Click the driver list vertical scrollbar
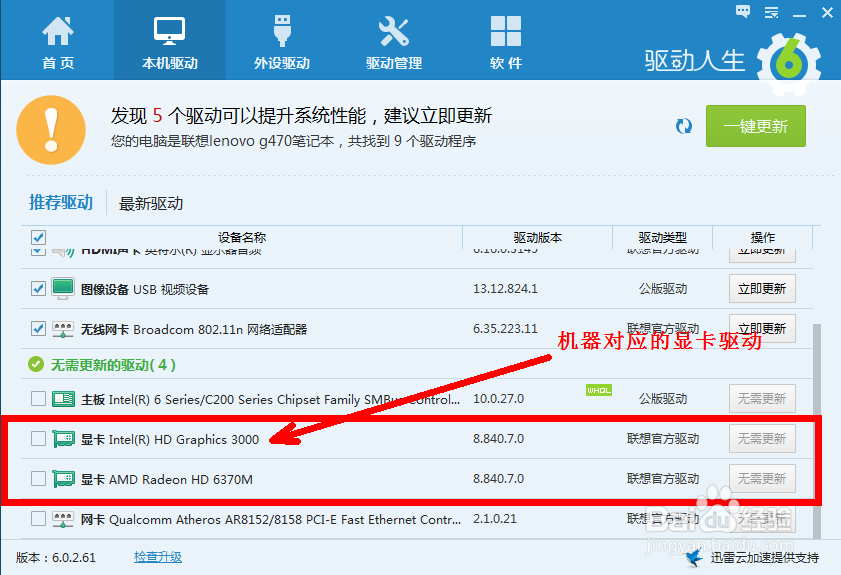This screenshot has width=841, height=575. 817,431
